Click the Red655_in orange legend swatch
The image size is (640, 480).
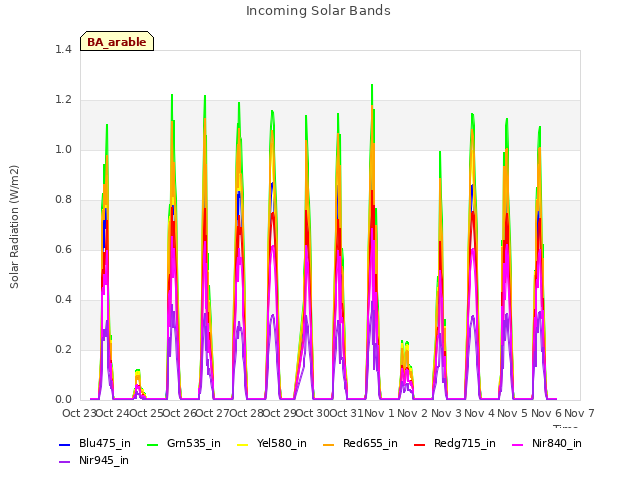pyautogui.click(x=329, y=444)
